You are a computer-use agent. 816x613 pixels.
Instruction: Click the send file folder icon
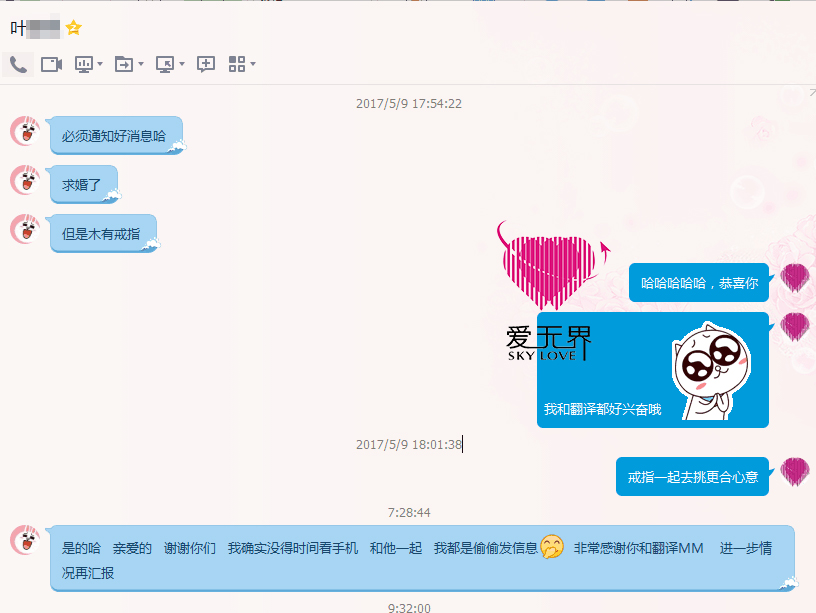pyautogui.click(x=124, y=64)
